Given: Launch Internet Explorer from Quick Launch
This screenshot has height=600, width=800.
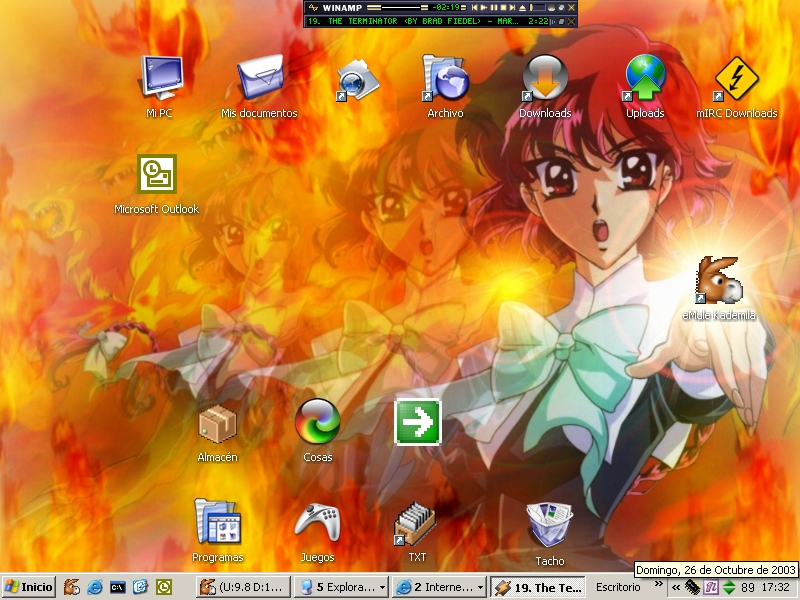Looking at the screenshot, I should coord(95,587).
